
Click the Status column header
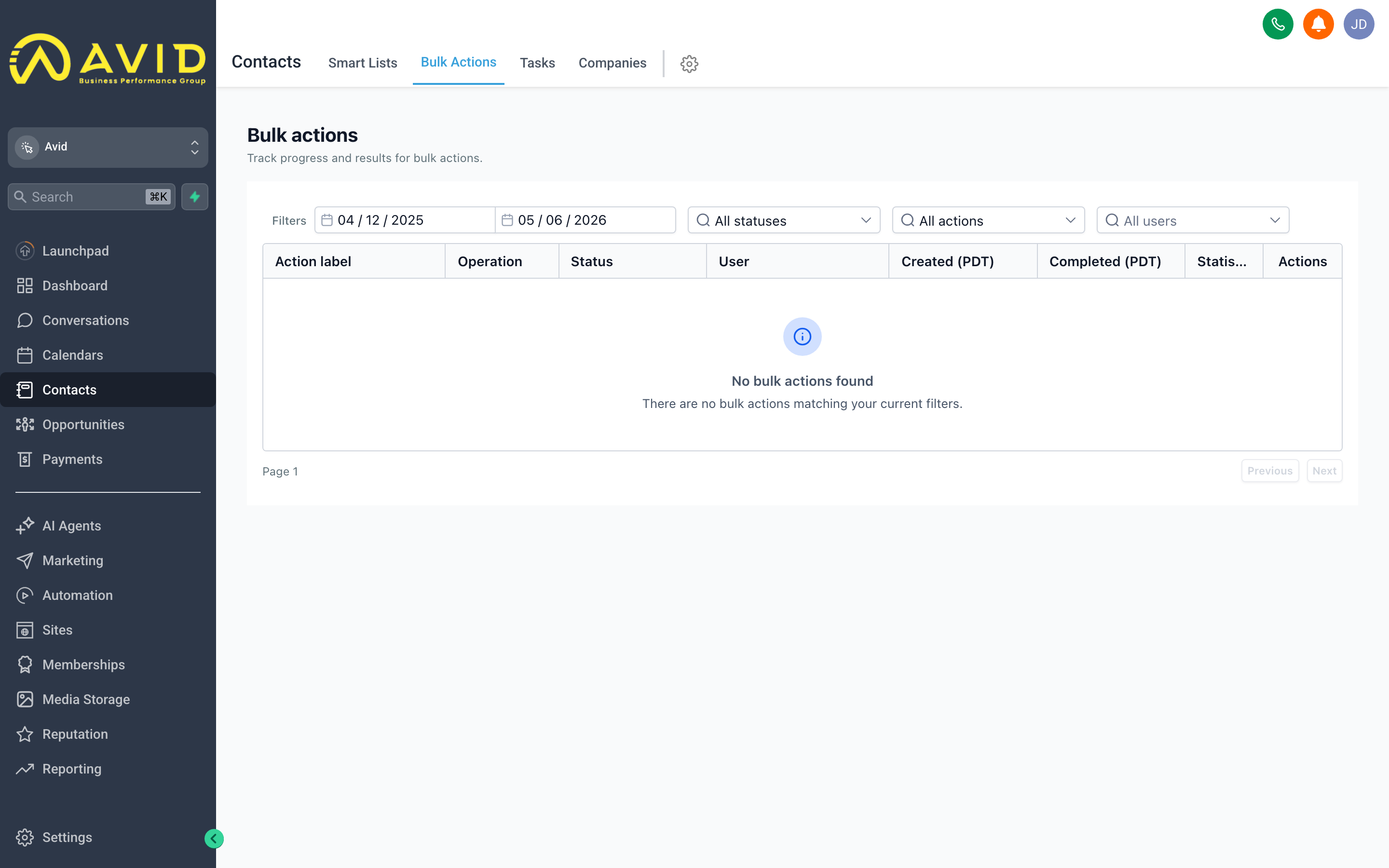(632, 262)
